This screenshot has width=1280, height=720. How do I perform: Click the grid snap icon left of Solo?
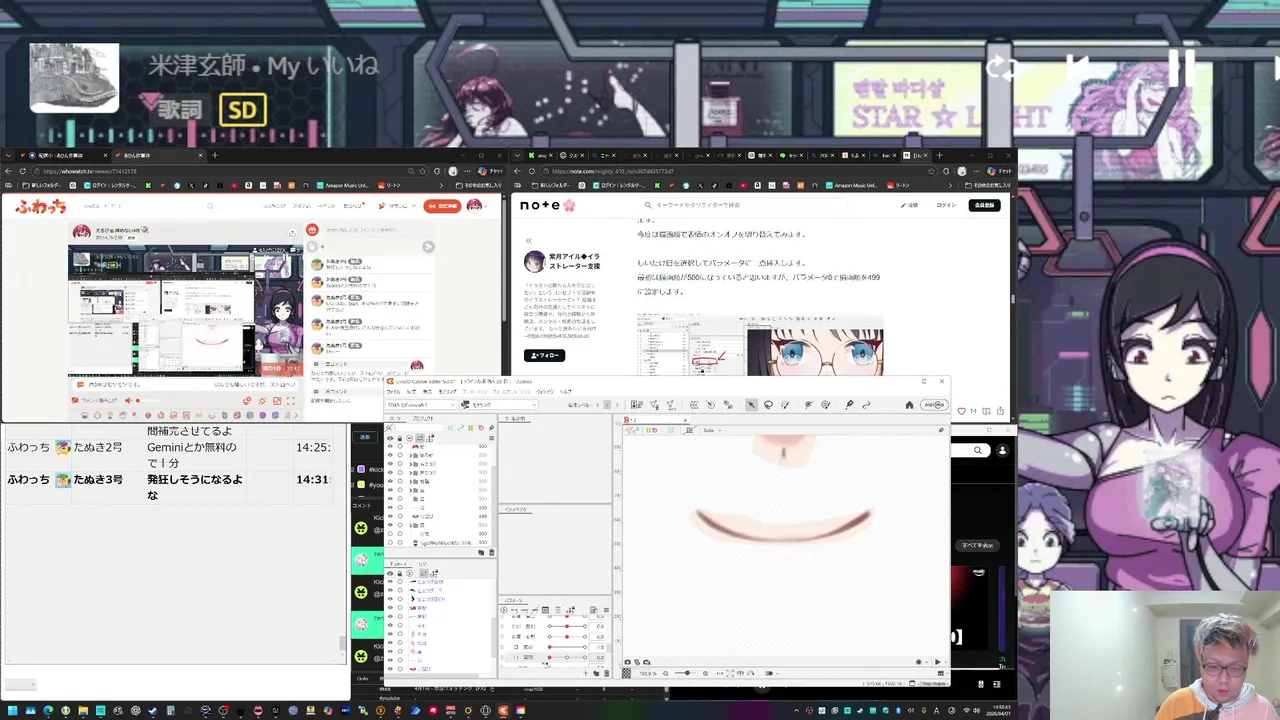coord(689,430)
